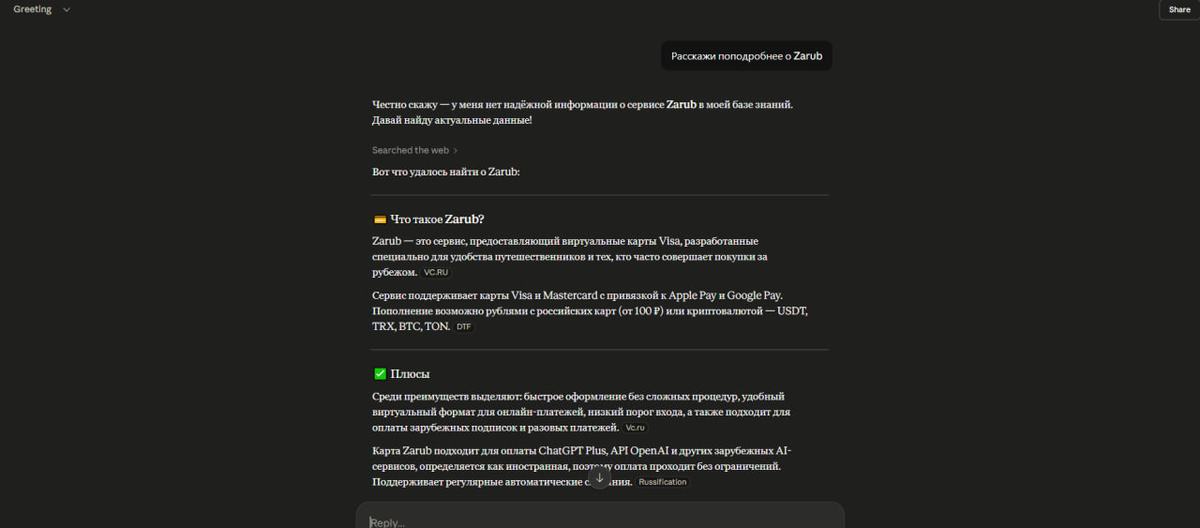The height and width of the screenshot is (528, 1200).
Task: Click the "Плюсы" section heading
Action: click(x=409, y=374)
